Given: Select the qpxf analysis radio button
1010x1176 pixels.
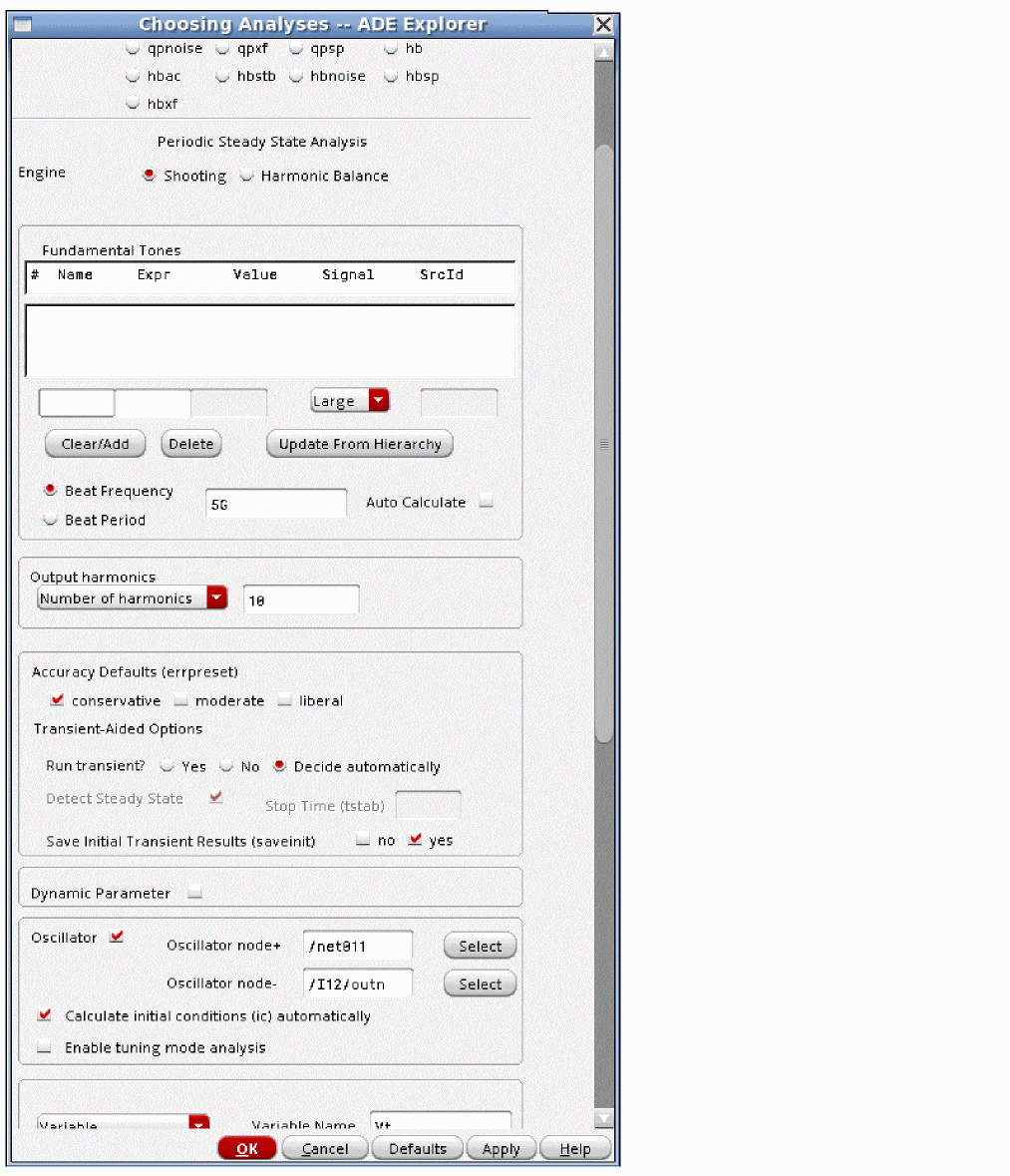Looking at the screenshot, I should (x=222, y=49).
